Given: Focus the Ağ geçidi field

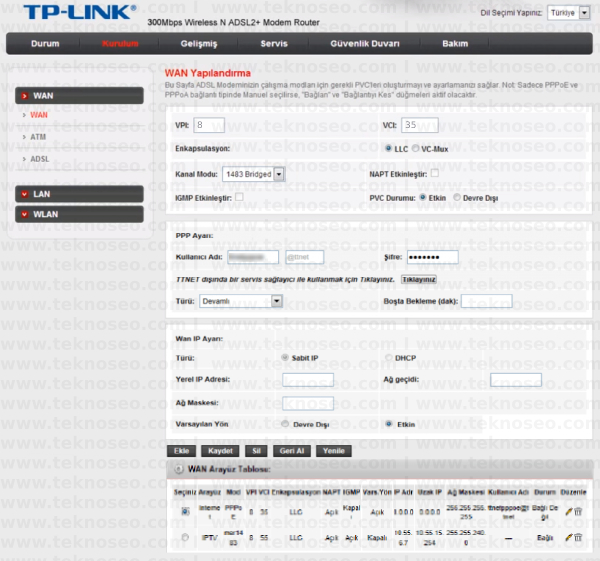Looking at the screenshot, I should [516, 380].
